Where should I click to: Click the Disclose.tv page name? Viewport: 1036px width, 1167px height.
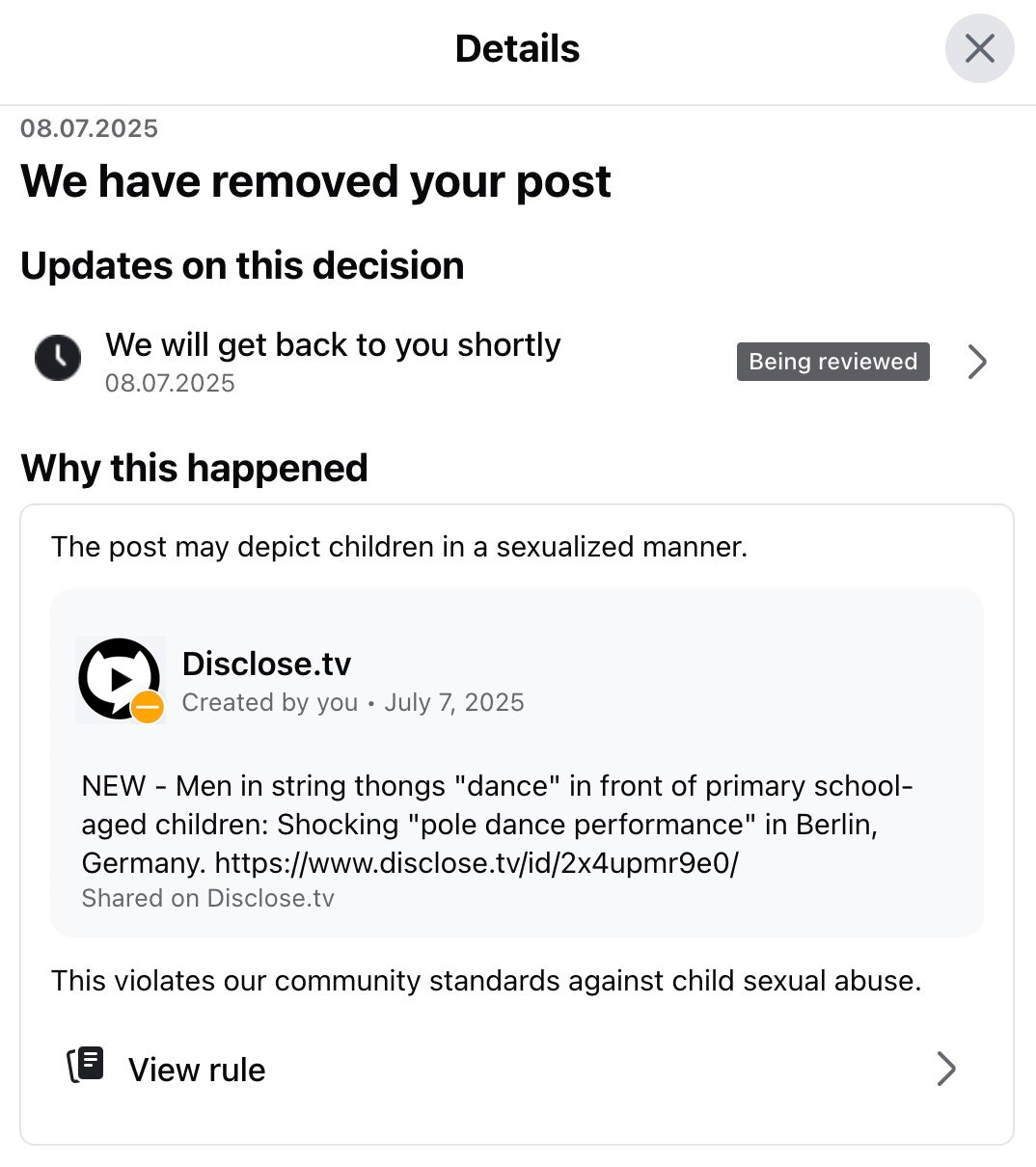tap(266, 664)
